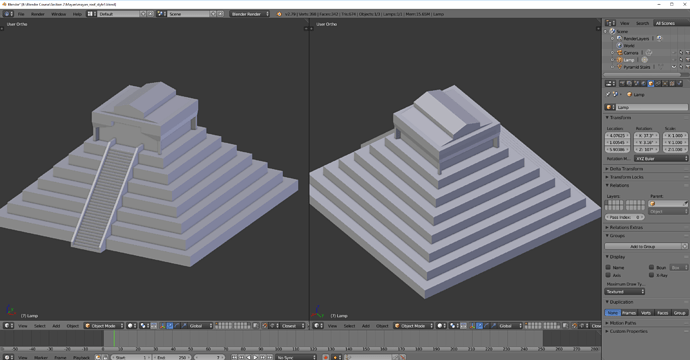Open the File menu
Screen dimensions: 690x360
coord(21,14)
